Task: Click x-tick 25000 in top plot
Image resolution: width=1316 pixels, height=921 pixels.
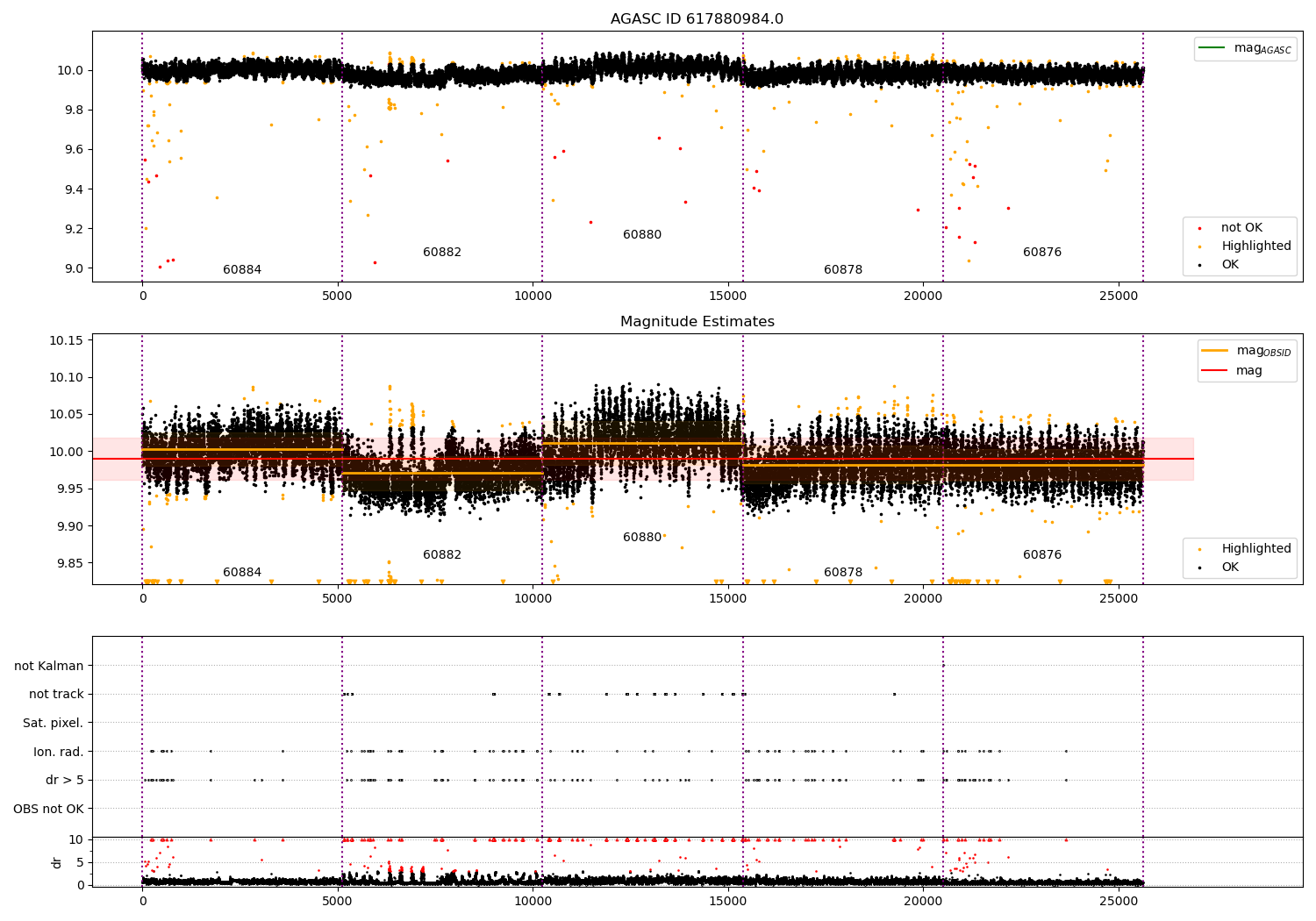Action: [x=1119, y=296]
